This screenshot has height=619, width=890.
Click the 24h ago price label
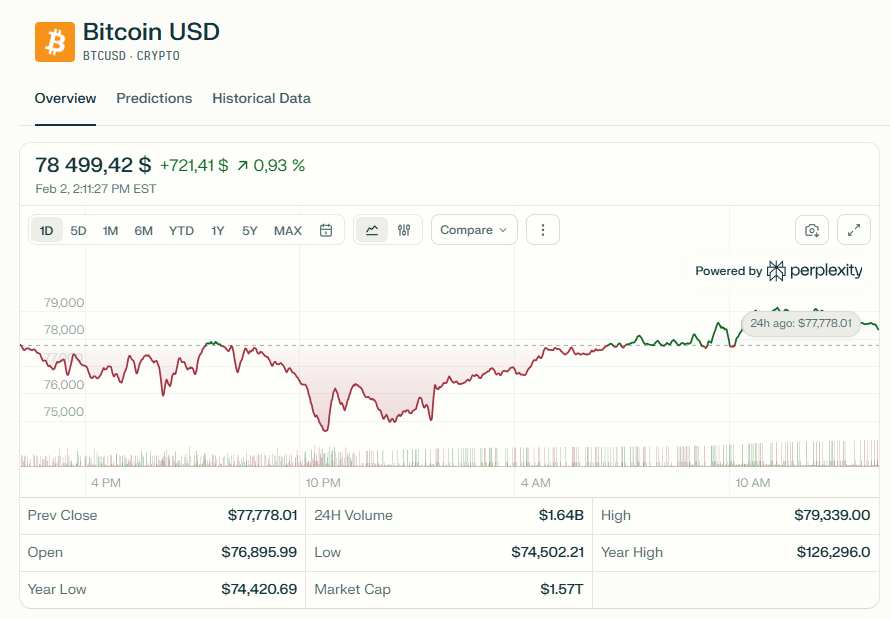click(801, 323)
